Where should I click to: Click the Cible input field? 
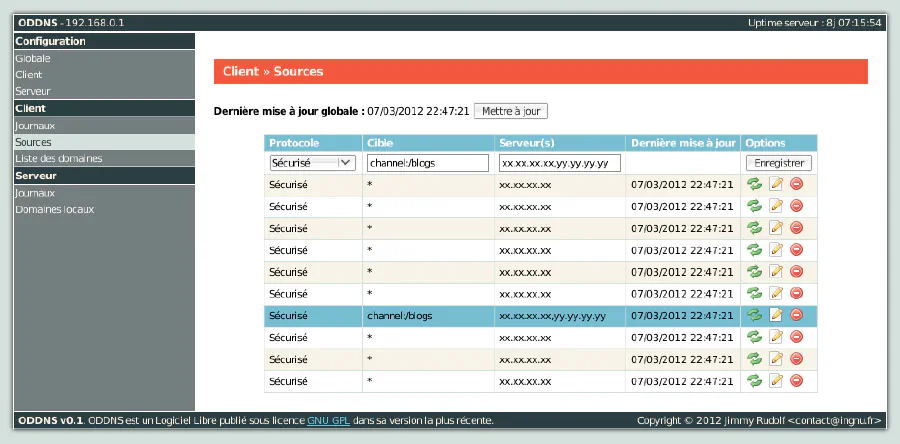(427, 162)
